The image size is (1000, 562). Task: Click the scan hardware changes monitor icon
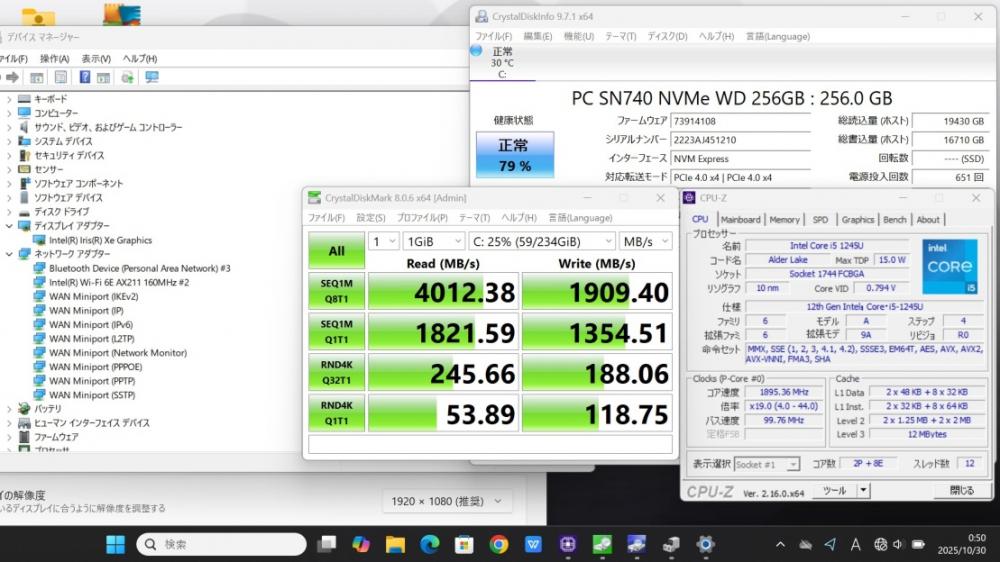pyautogui.click(x=152, y=77)
